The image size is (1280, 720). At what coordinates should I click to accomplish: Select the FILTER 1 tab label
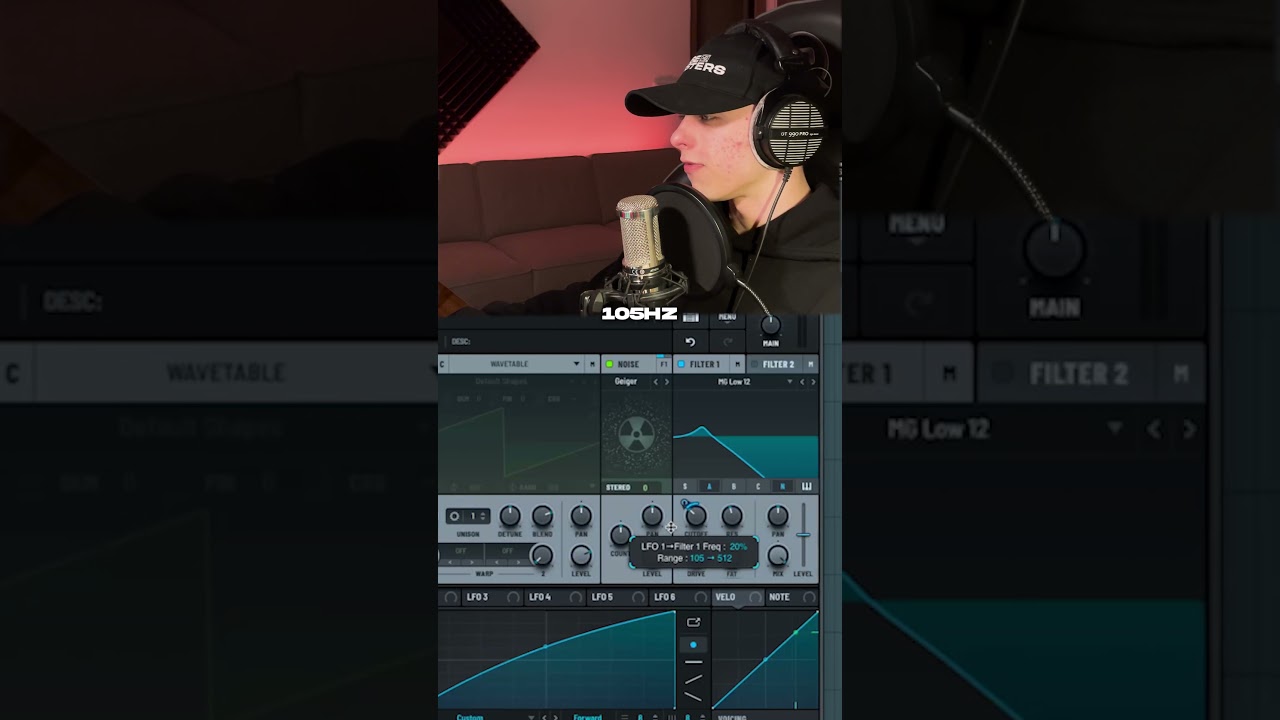(x=705, y=364)
